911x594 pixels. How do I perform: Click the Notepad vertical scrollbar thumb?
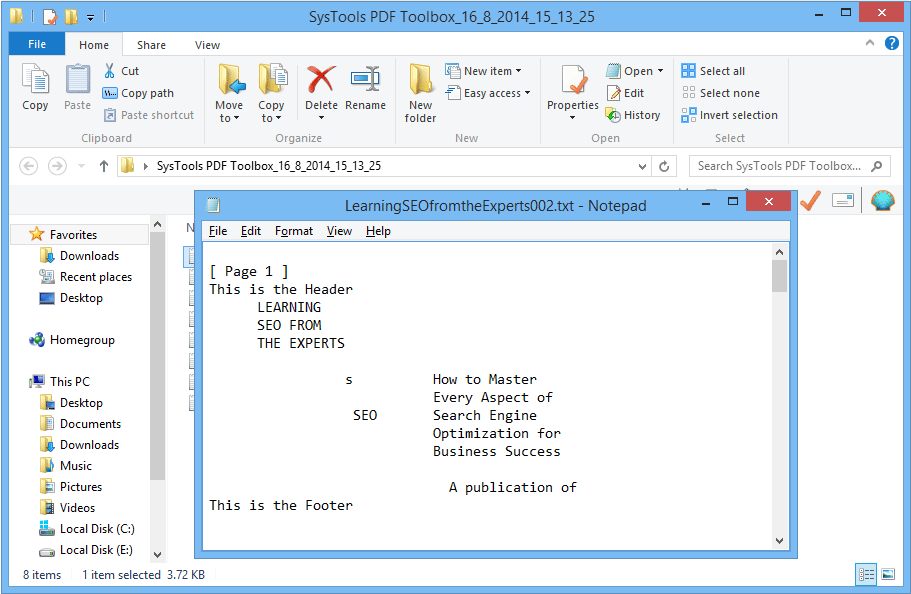pyautogui.click(x=780, y=275)
